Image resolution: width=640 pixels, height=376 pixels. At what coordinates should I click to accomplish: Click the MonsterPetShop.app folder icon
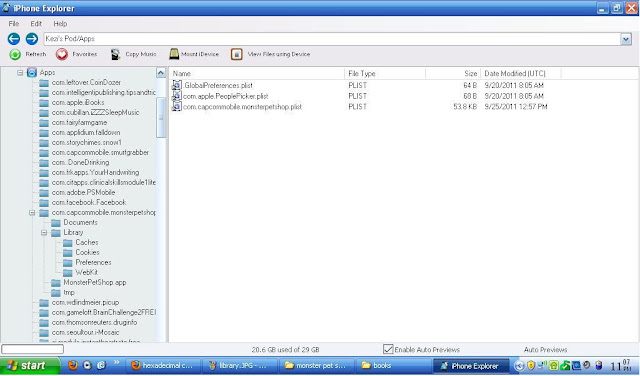click(x=56, y=283)
